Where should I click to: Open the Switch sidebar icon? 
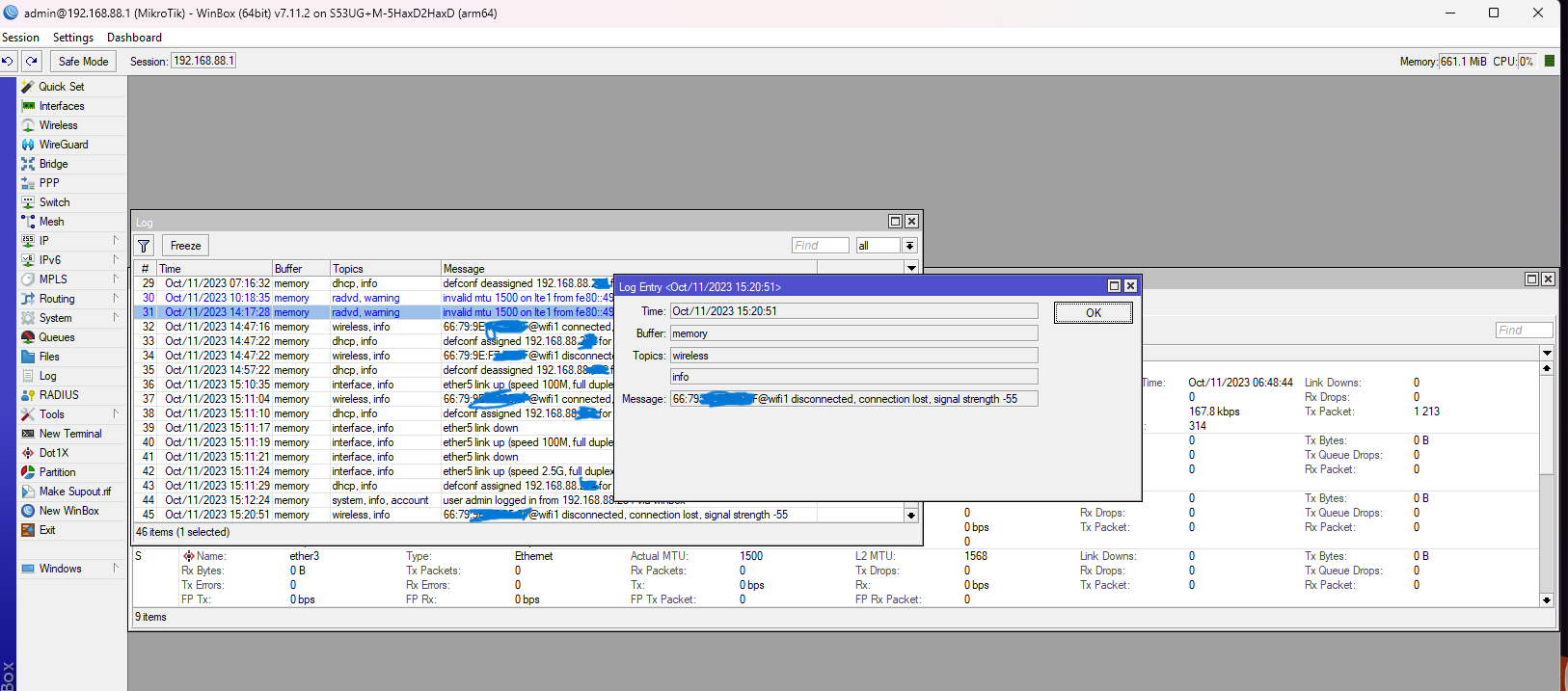point(28,202)
